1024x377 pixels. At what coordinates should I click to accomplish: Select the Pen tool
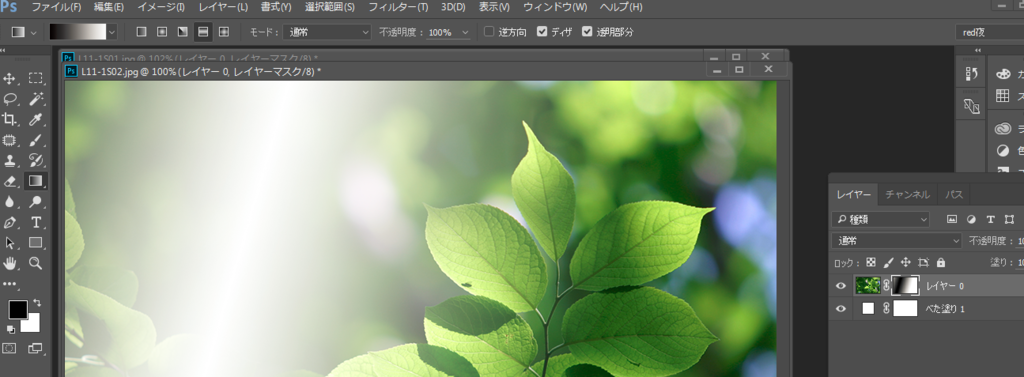[10, 222]
